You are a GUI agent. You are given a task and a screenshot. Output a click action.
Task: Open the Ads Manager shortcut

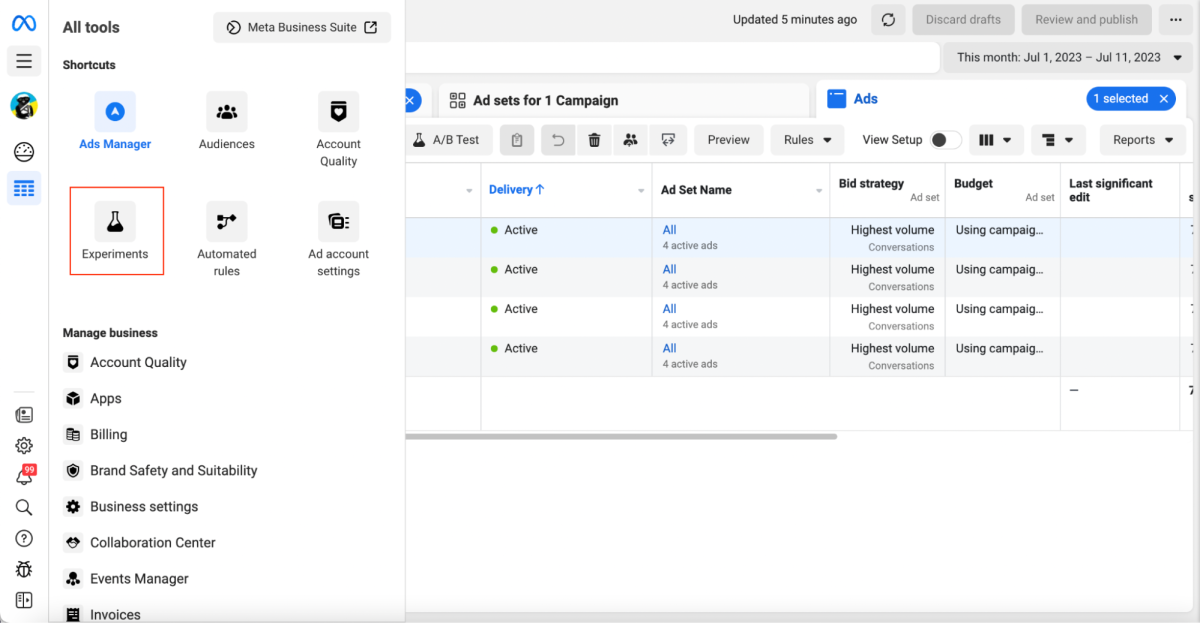(x=115, y=122)
